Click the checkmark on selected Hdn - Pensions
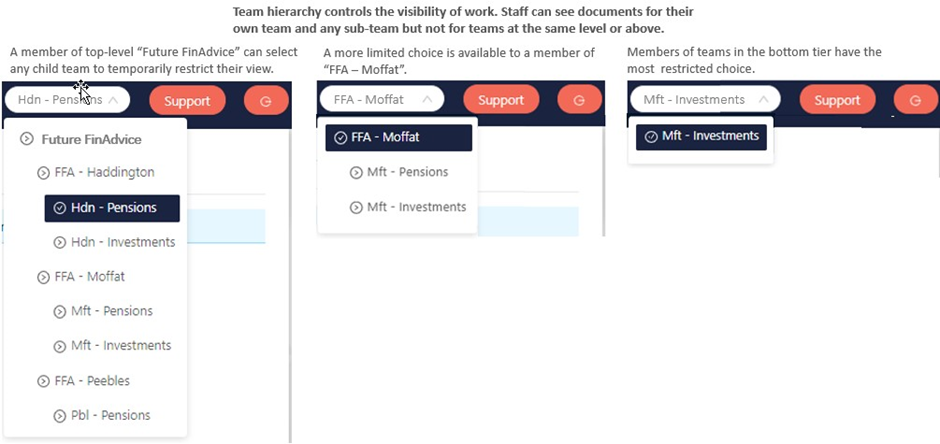This screenshot has width=940, height=444. point(59,208)
